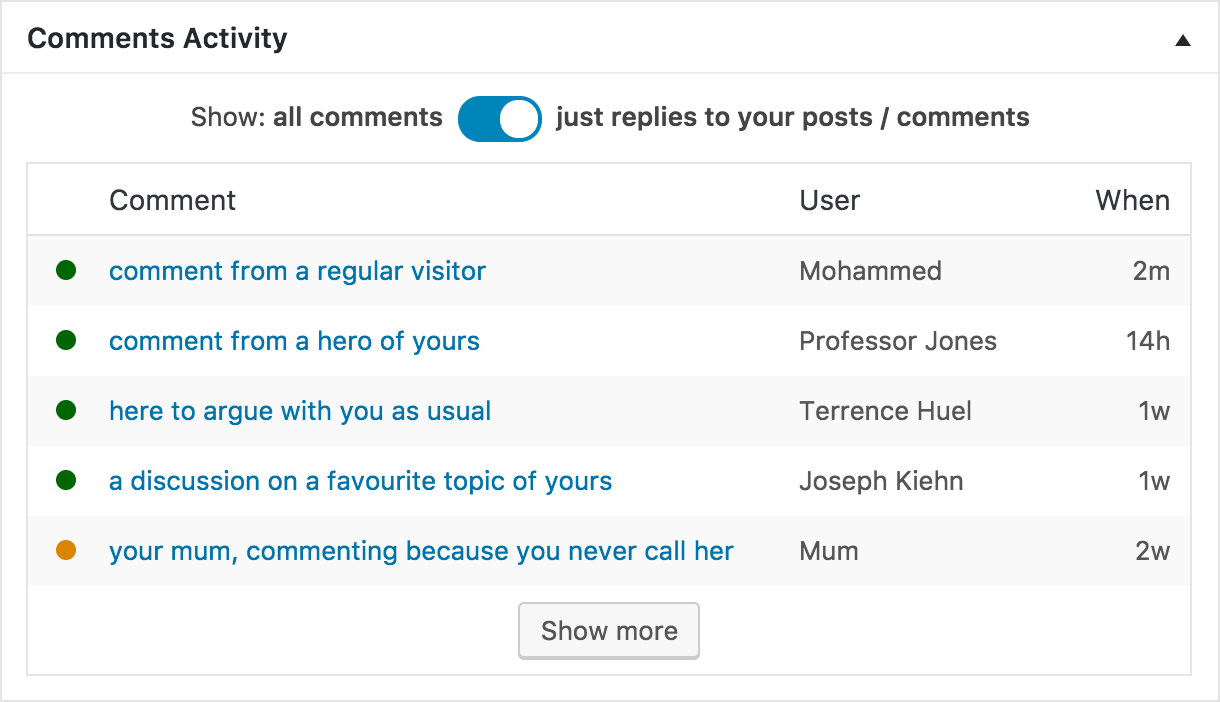The width and height of the screenshot is (1220, 702).
Task: Click green status dot for Joseph Kiehn comment
Action: (x=66, y=480)
